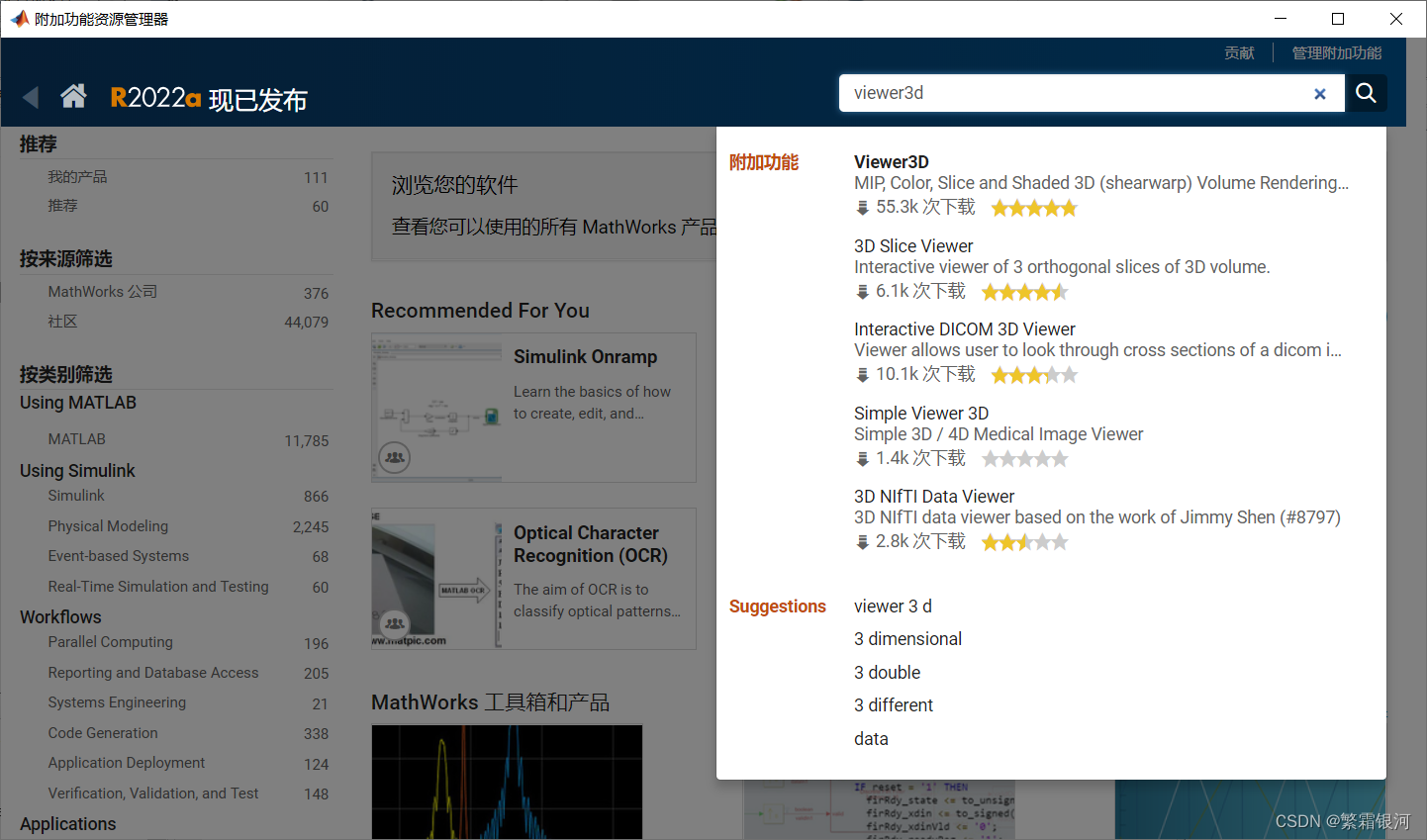Minimize the 附加功能资源管理器 window
The height and width of the screenshot is (840, 1427).
click(x=1281, y=19)
